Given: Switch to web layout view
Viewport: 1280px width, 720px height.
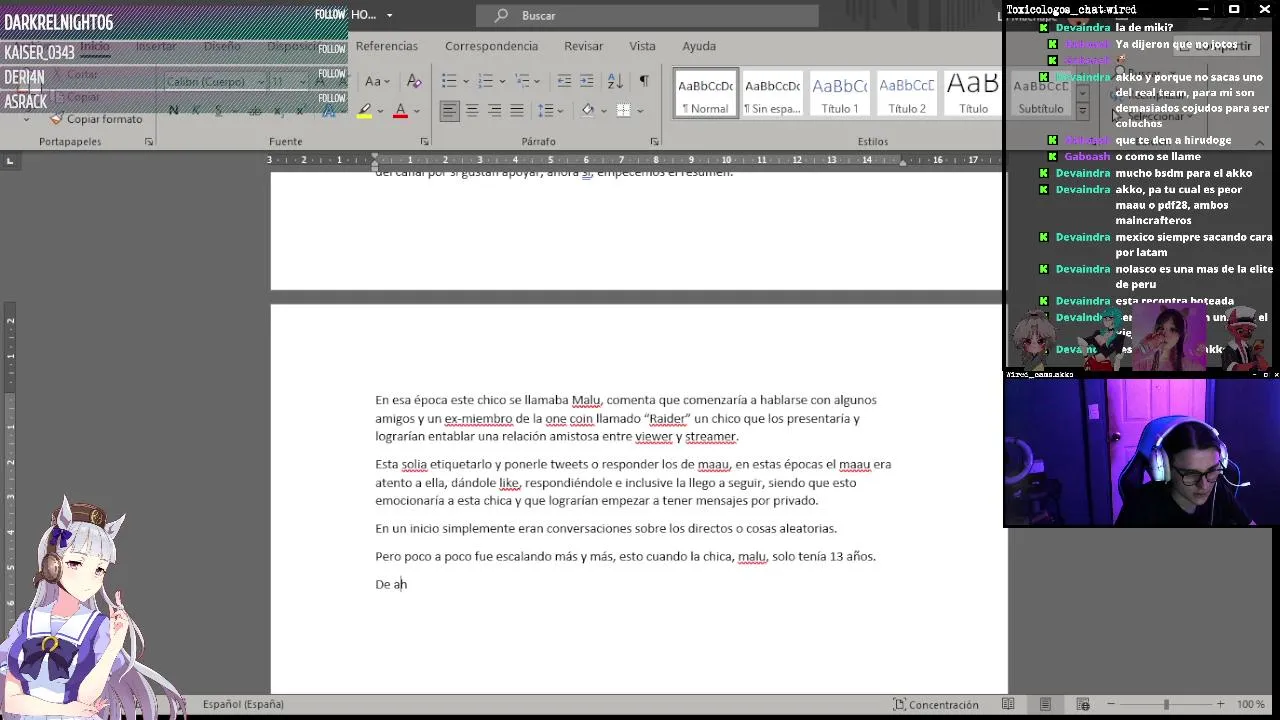Looking at the screenshot, I should click(1081, 704).
